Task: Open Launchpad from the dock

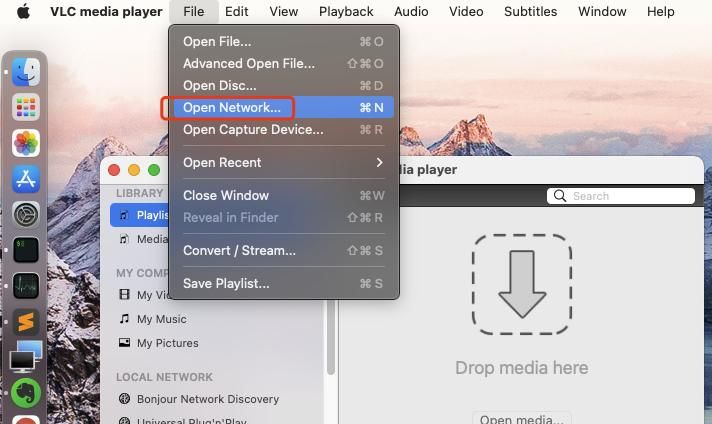Action: [x=26, y=107]
